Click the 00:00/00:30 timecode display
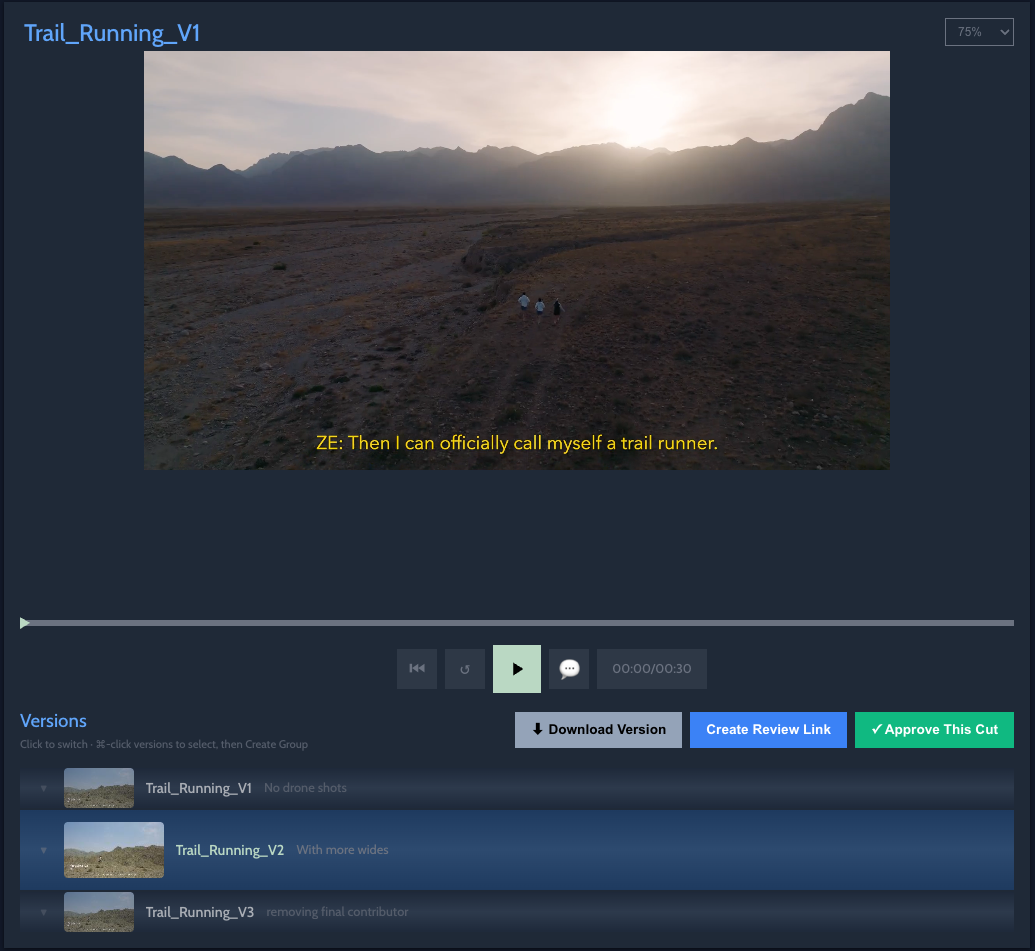 pyautogui.click(x=652, y=668)
